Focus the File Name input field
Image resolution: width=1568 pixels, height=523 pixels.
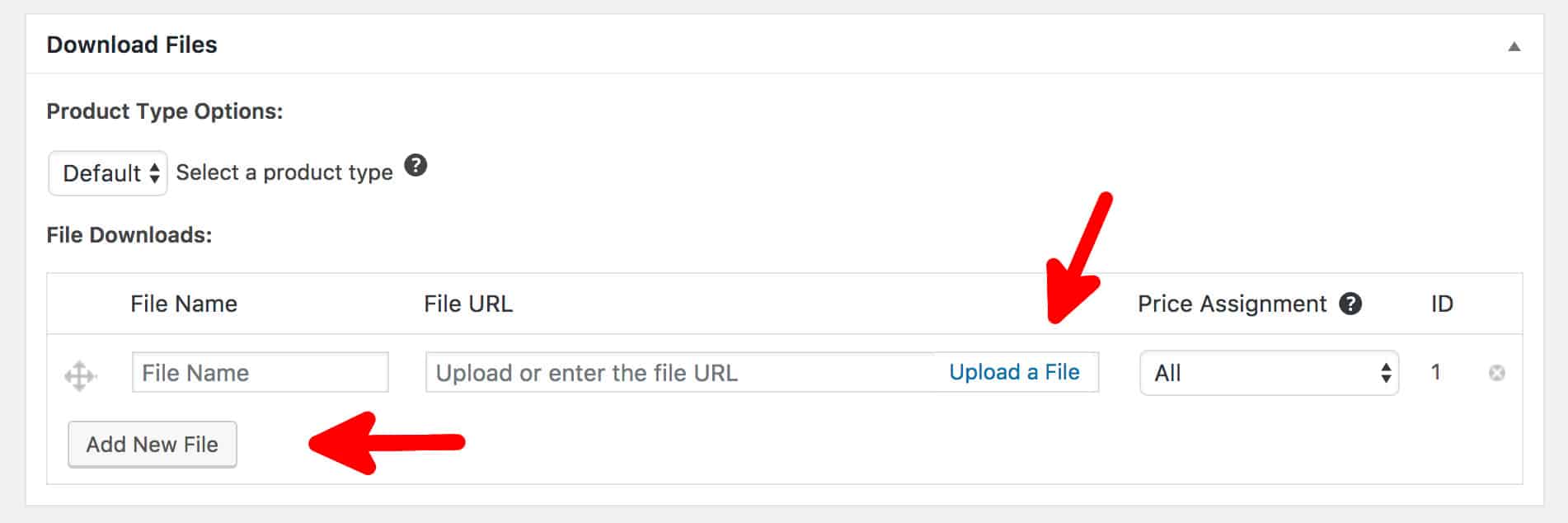pyautogui.click(x=260, y=372)
